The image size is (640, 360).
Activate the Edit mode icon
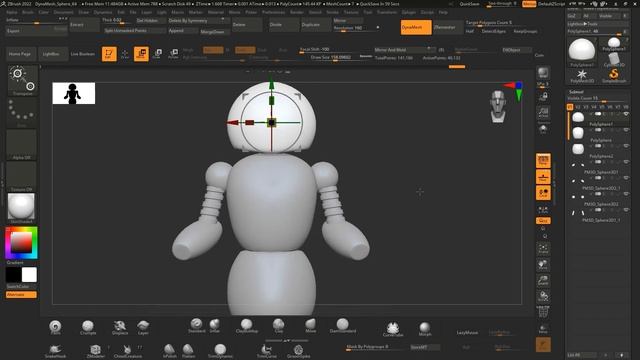(109, 54)
